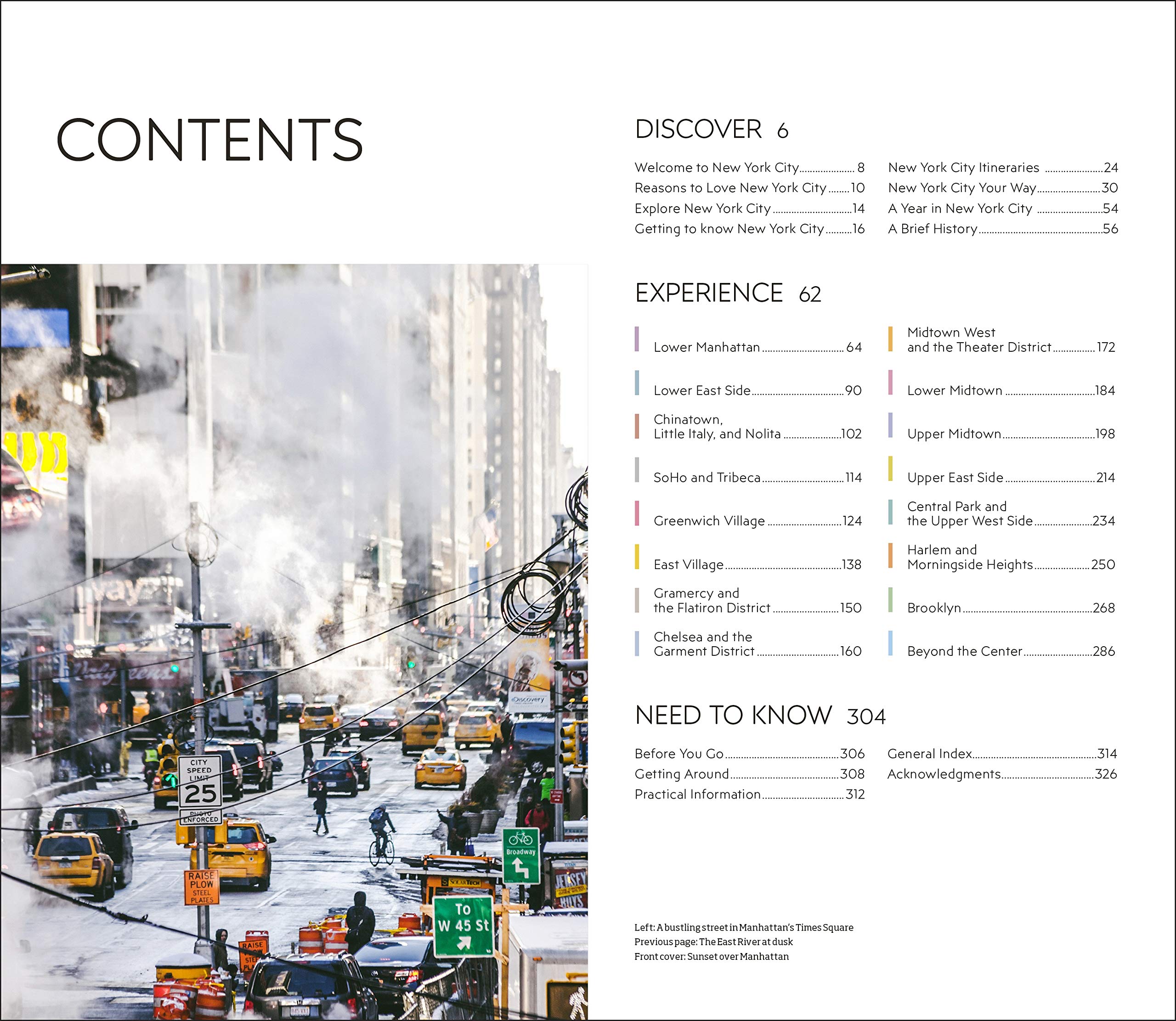Click the orange swatch beside Harlem and Morningside Heights
The width and height of the screenshot is (1176, 1021).
pyautogui.click(x=890, y=556)
